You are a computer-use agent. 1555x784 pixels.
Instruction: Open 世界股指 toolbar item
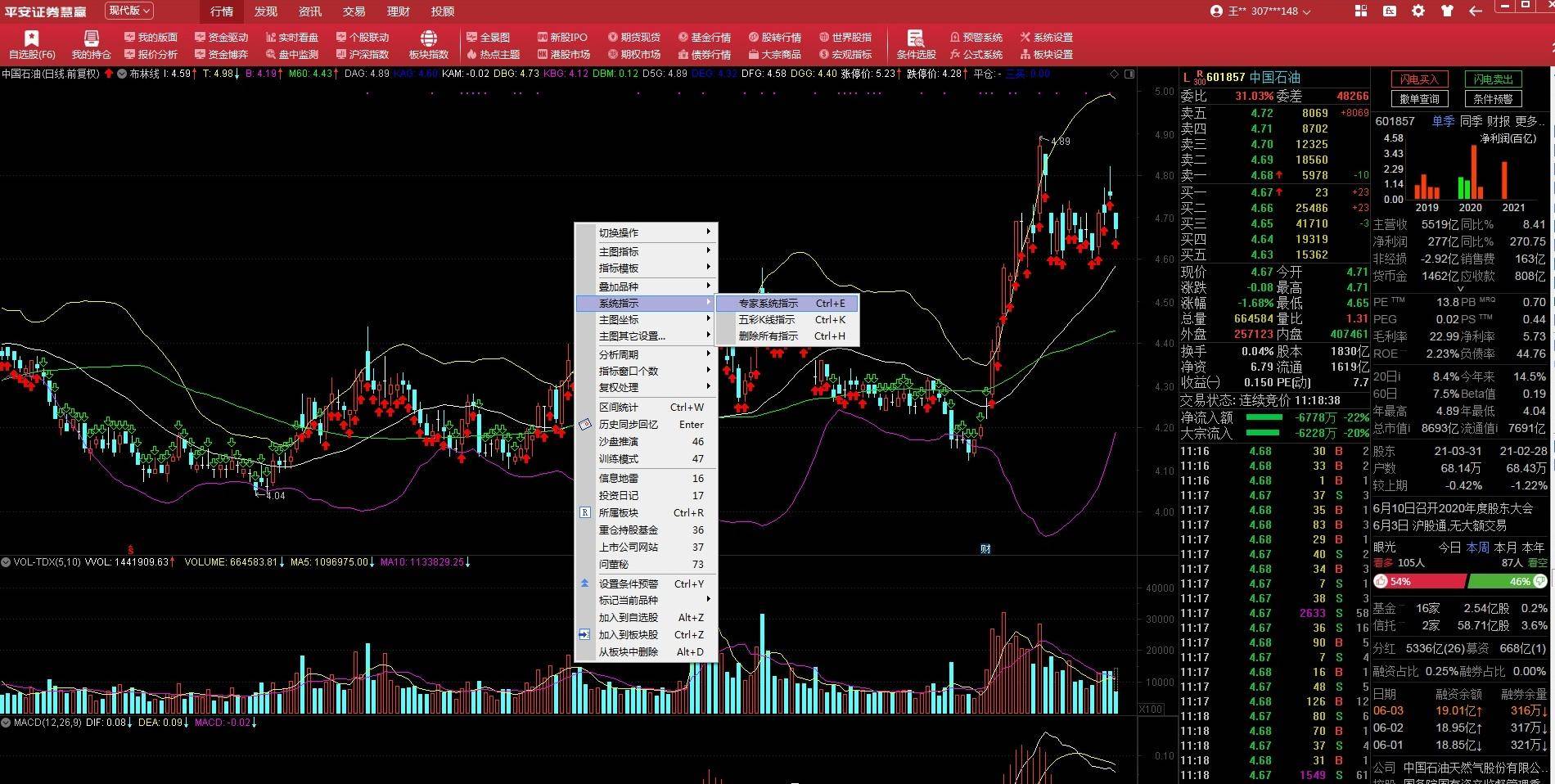(x=845, y=37)
